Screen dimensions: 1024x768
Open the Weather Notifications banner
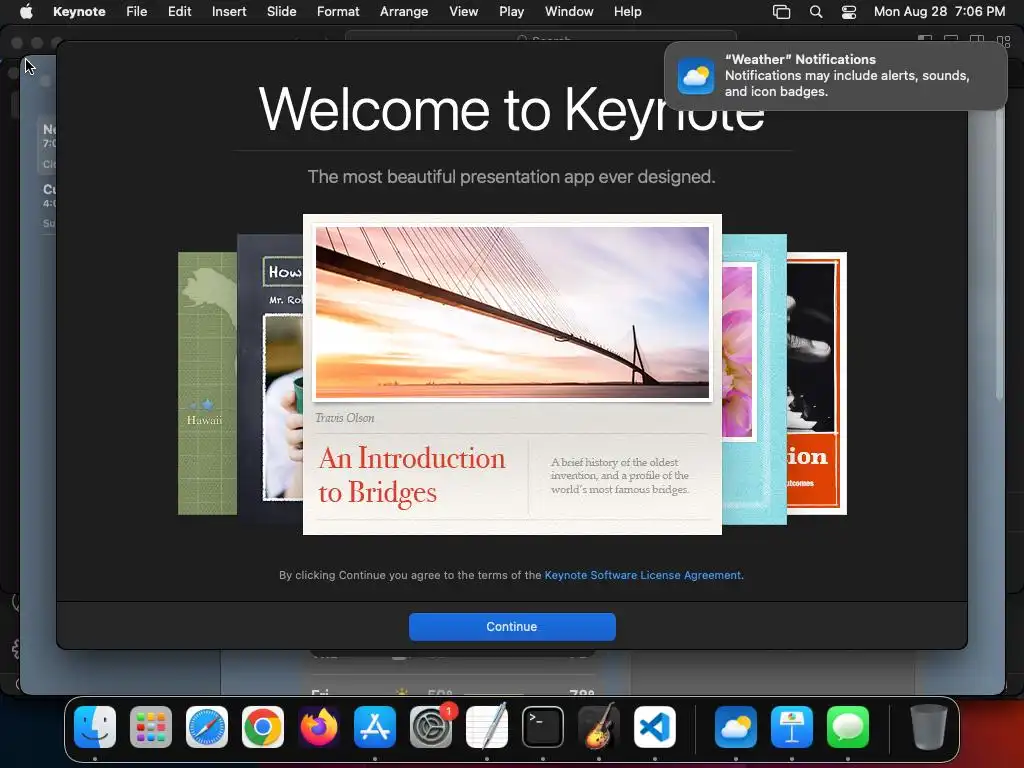pyautogui.click(x=836, y=76)
